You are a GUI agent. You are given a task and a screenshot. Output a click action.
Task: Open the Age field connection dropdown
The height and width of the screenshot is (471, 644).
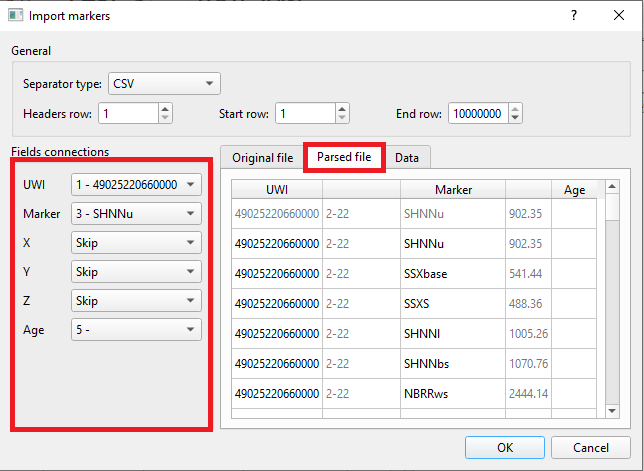(136, 330)
